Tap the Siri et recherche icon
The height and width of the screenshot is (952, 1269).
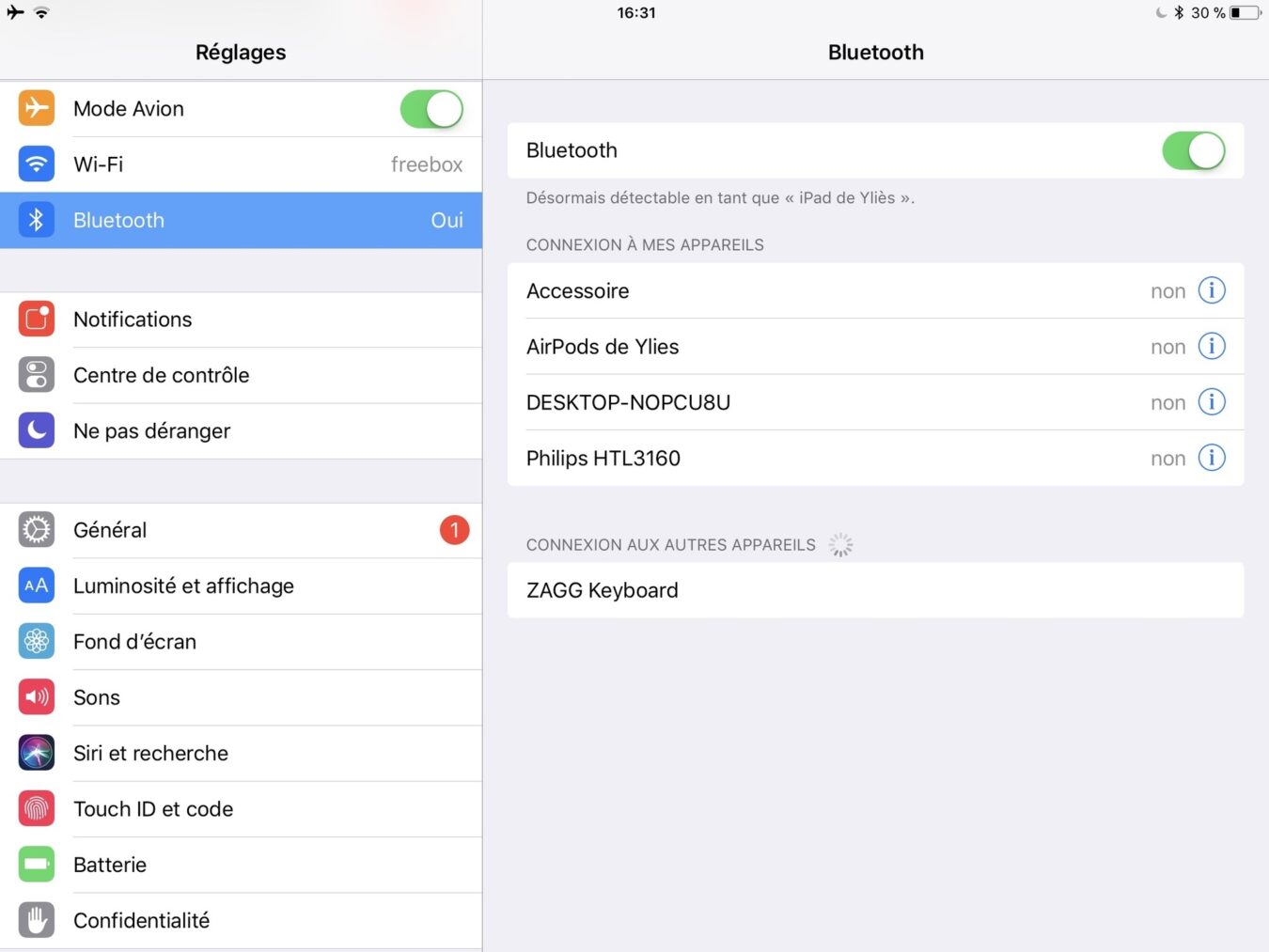(37, 753)
